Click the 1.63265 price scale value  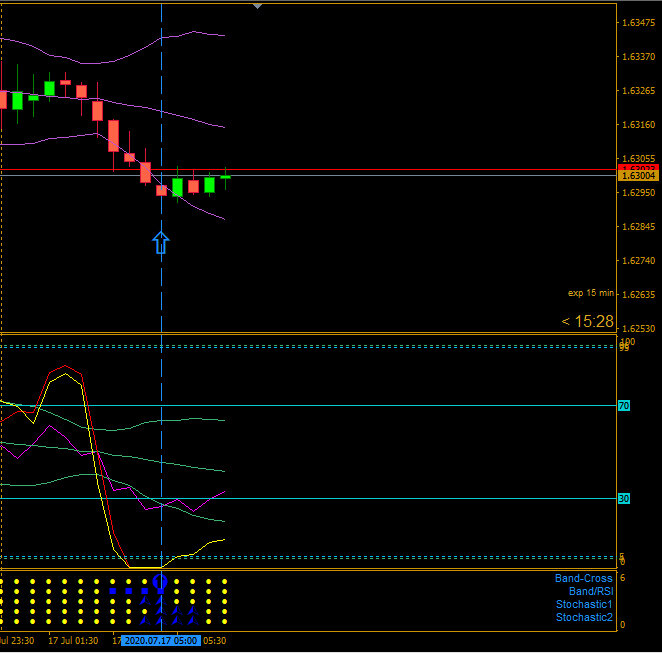(x=638, y=91)
